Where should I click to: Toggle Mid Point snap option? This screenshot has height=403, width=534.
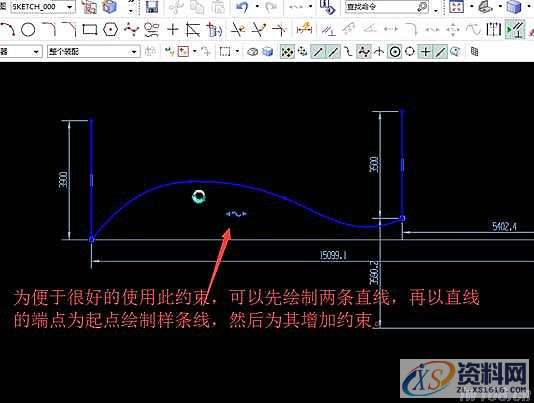tap(333, 52)
